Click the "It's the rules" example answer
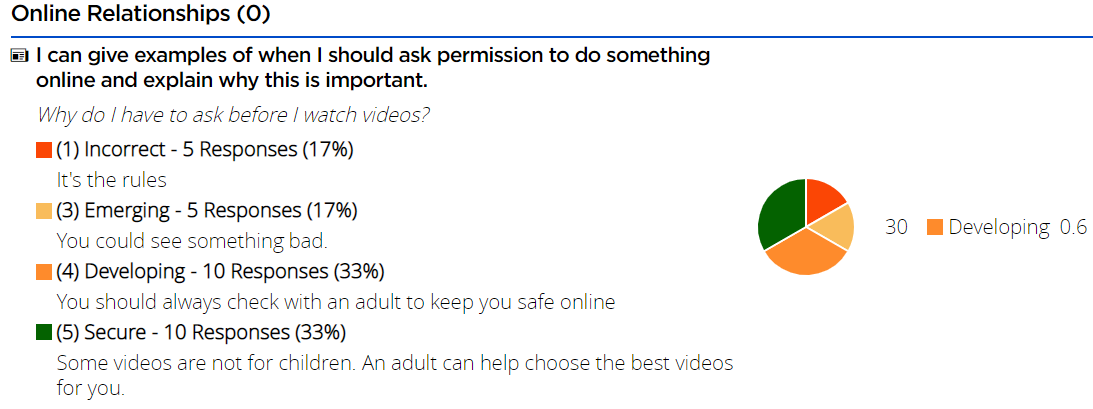The image size is (1093, 409). [111, 181]
